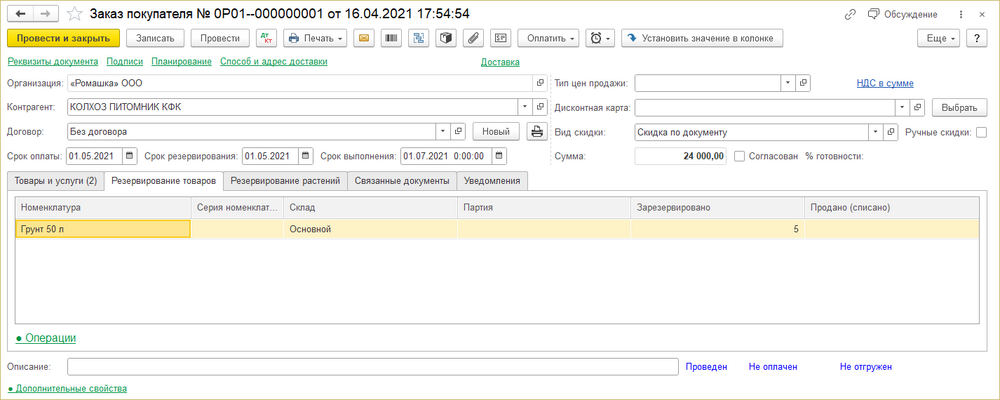Open the Дисконтная карта record via its icon
The width and height of the screenshot is (1000, 400).
917,107
